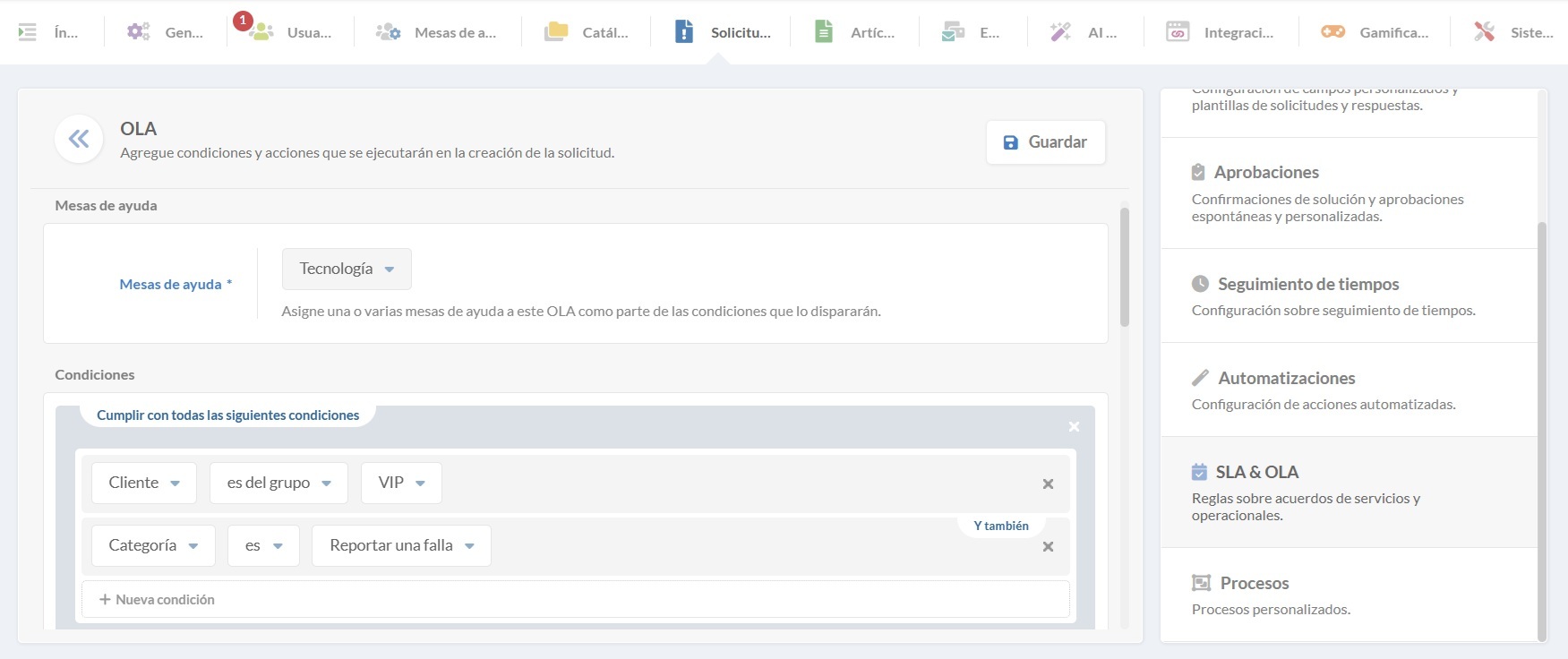The width and height of the screenshot is (1568, 659).
Task: Open Procesos settings
Action: pyautogui.click(x=1349, y=595)
